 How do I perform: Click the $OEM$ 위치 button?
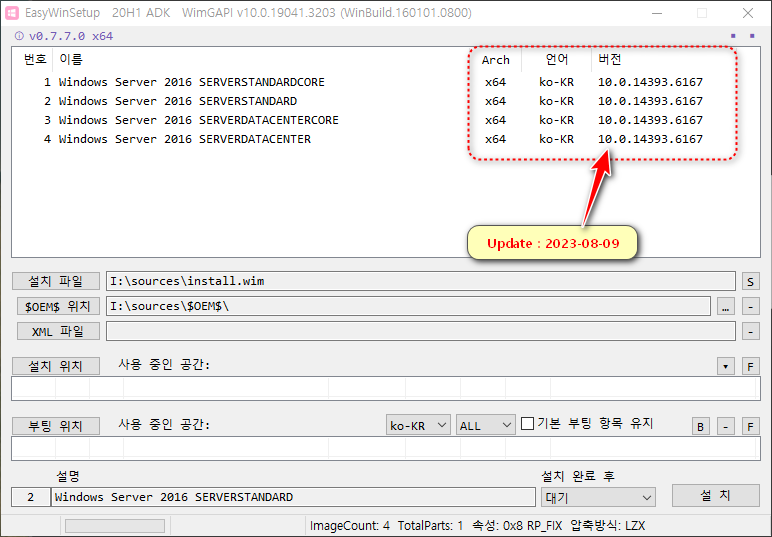pos(58,306)
